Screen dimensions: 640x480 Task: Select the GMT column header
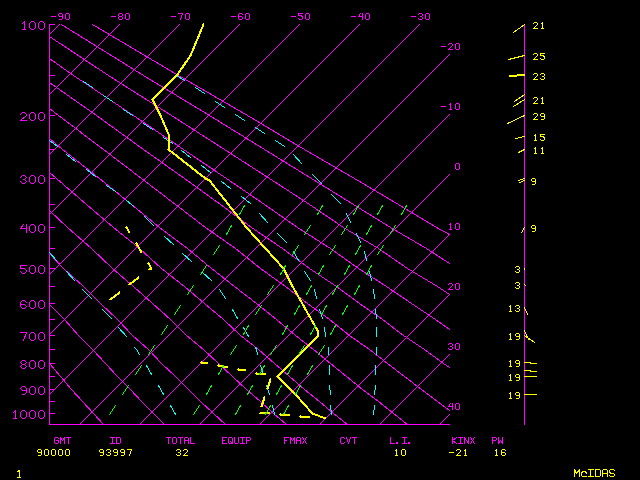61,440
